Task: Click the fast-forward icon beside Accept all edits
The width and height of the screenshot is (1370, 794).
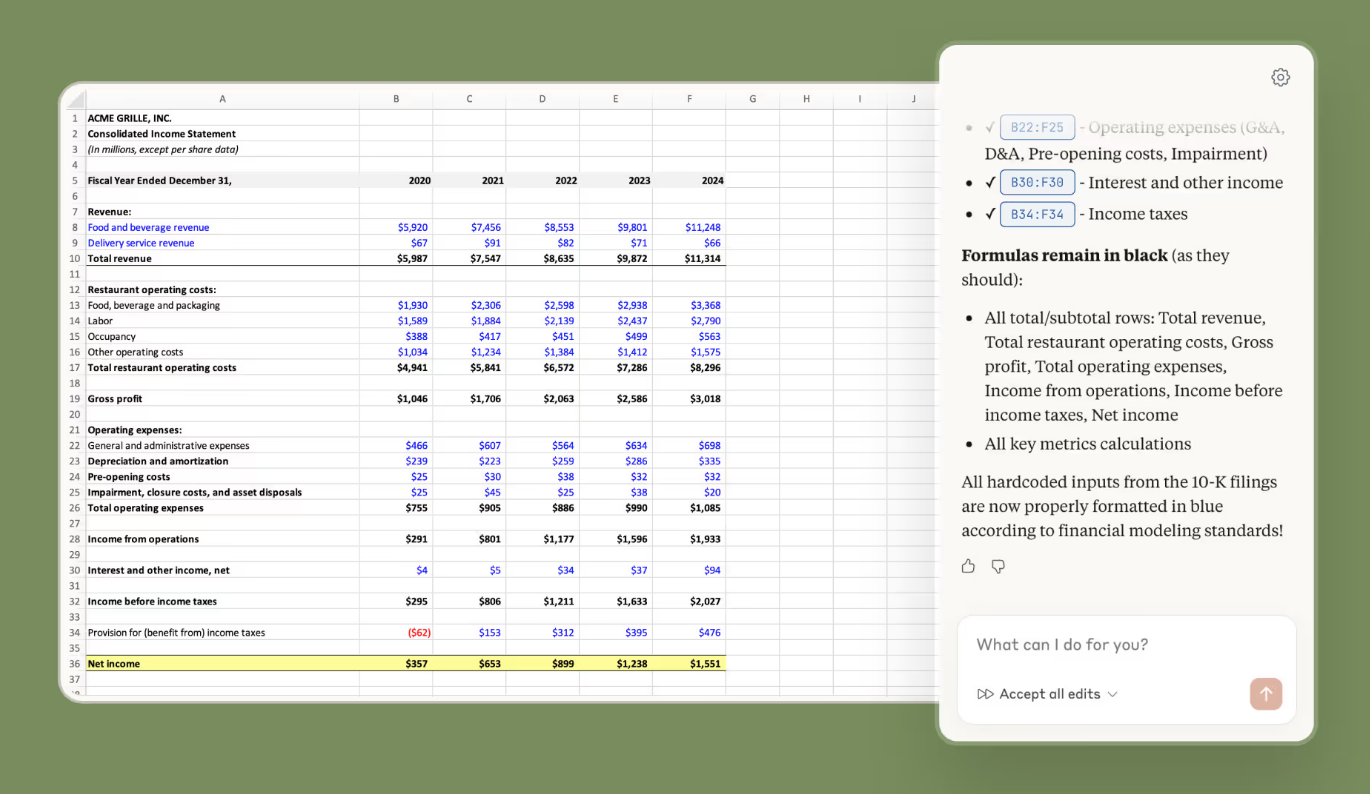Action: point(985,694)
